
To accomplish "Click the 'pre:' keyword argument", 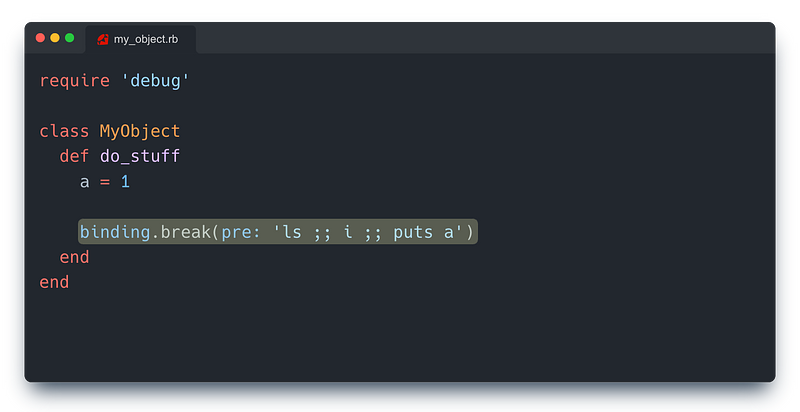I will (x=241, y=233).
